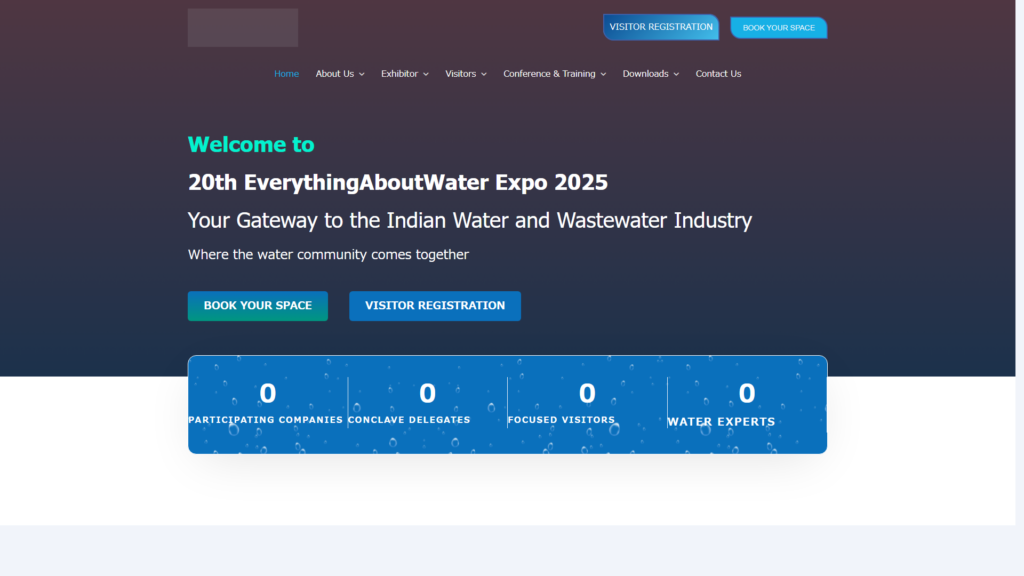The height and width of the screenshot is (576, 1024).
Task: Click Where the water community comes together
Action: pyautogui.click(x=328, y=255)
